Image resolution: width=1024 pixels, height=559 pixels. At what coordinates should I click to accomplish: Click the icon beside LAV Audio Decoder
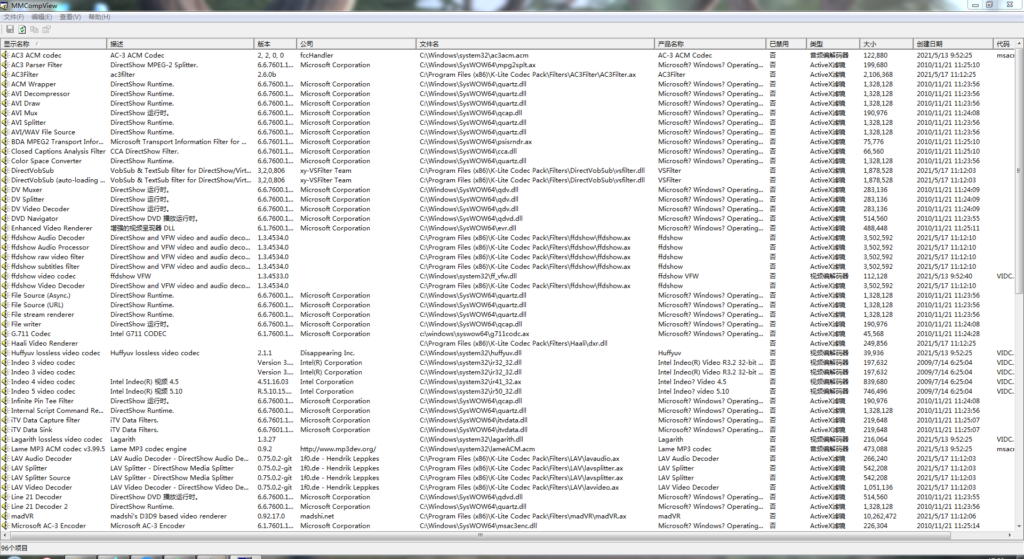[5, 458]
